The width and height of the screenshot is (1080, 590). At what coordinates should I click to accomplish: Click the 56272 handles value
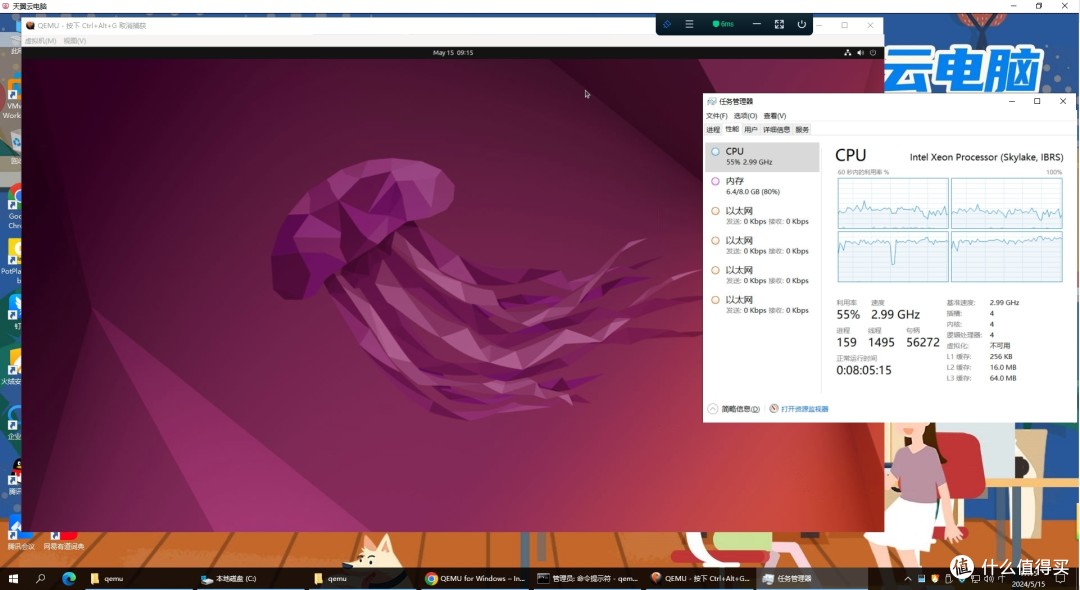pos(923,342)
